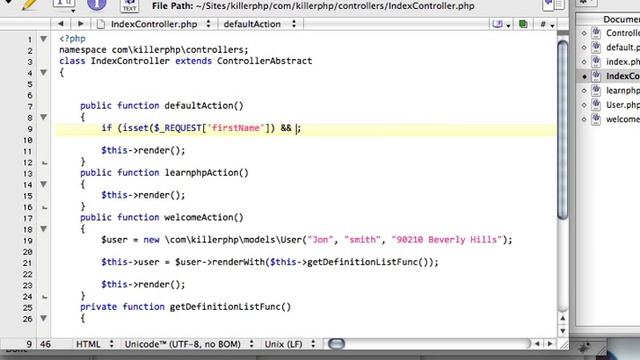Open the defaultAction function popup

260,24
